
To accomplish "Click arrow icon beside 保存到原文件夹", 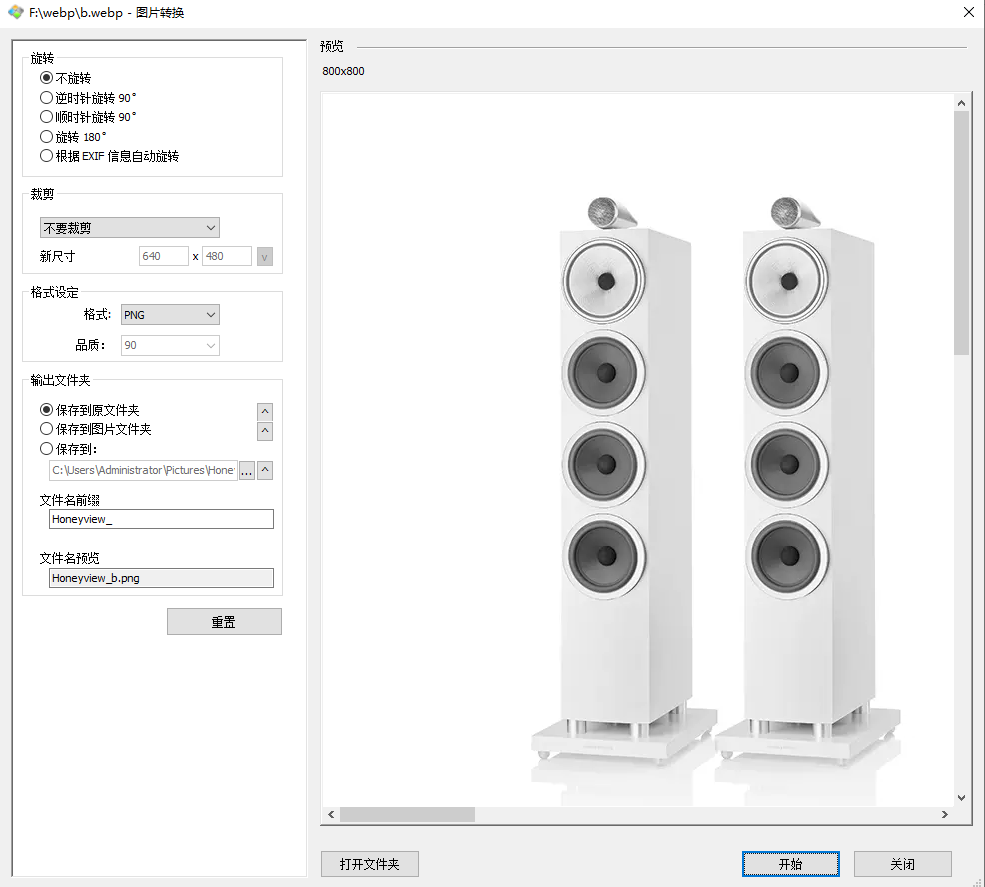I will tap(265, 411).
